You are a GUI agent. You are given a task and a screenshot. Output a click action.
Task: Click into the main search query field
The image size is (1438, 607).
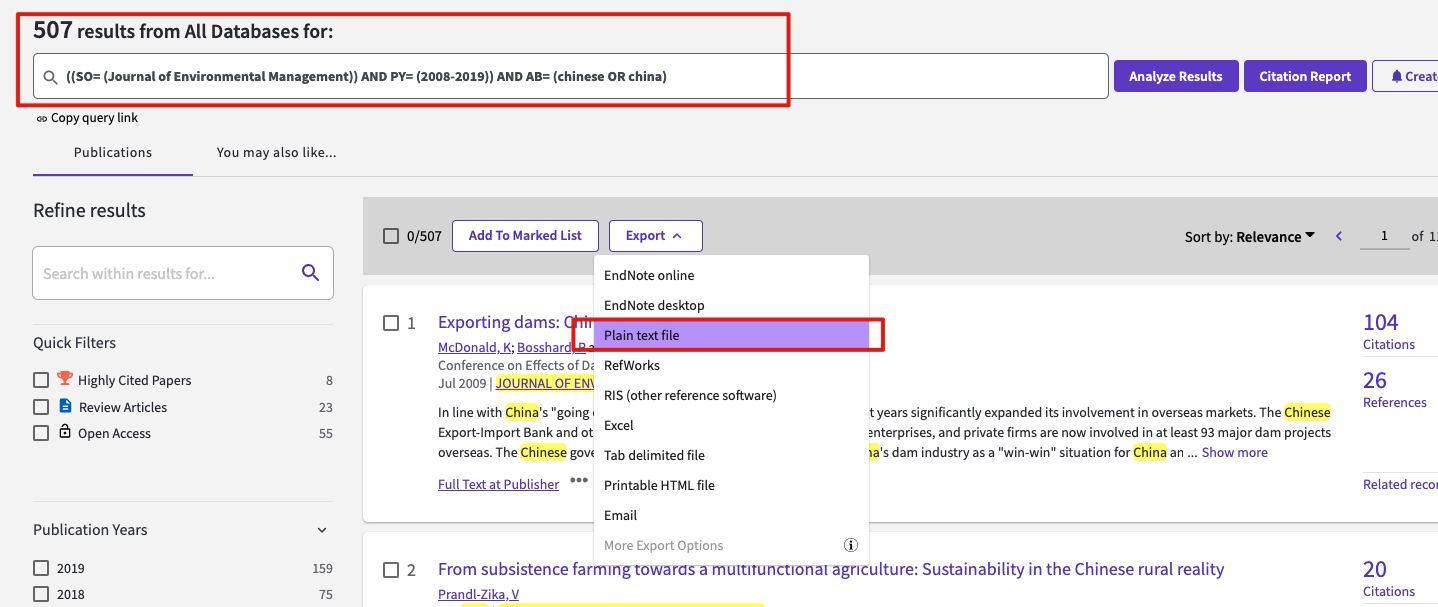pos(570,76)
